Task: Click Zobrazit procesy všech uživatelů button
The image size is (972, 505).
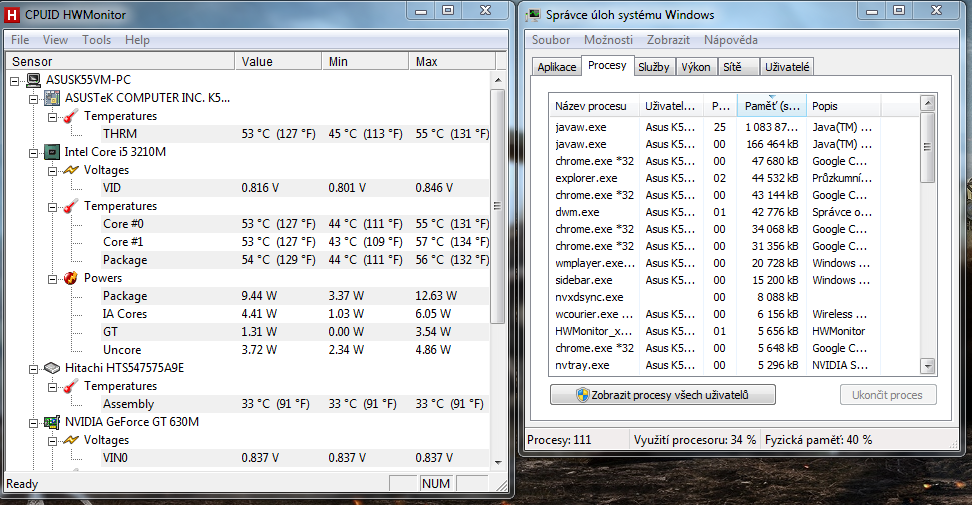Action: pos(663,395)
